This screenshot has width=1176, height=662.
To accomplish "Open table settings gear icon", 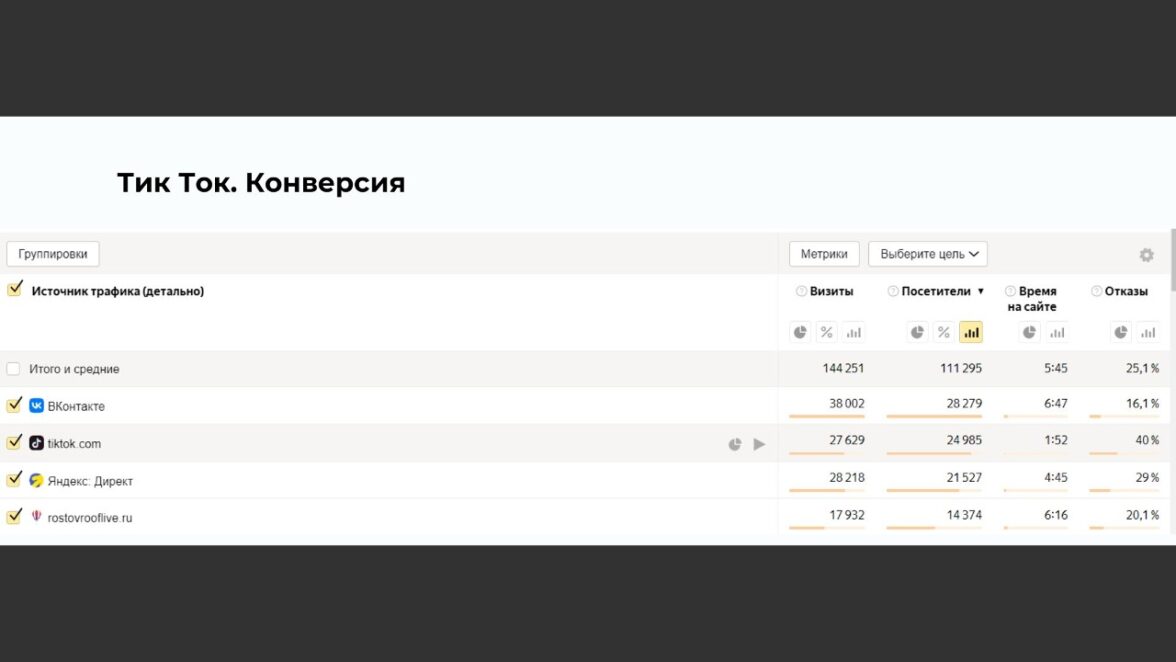I will click(x=1146, y=255).
